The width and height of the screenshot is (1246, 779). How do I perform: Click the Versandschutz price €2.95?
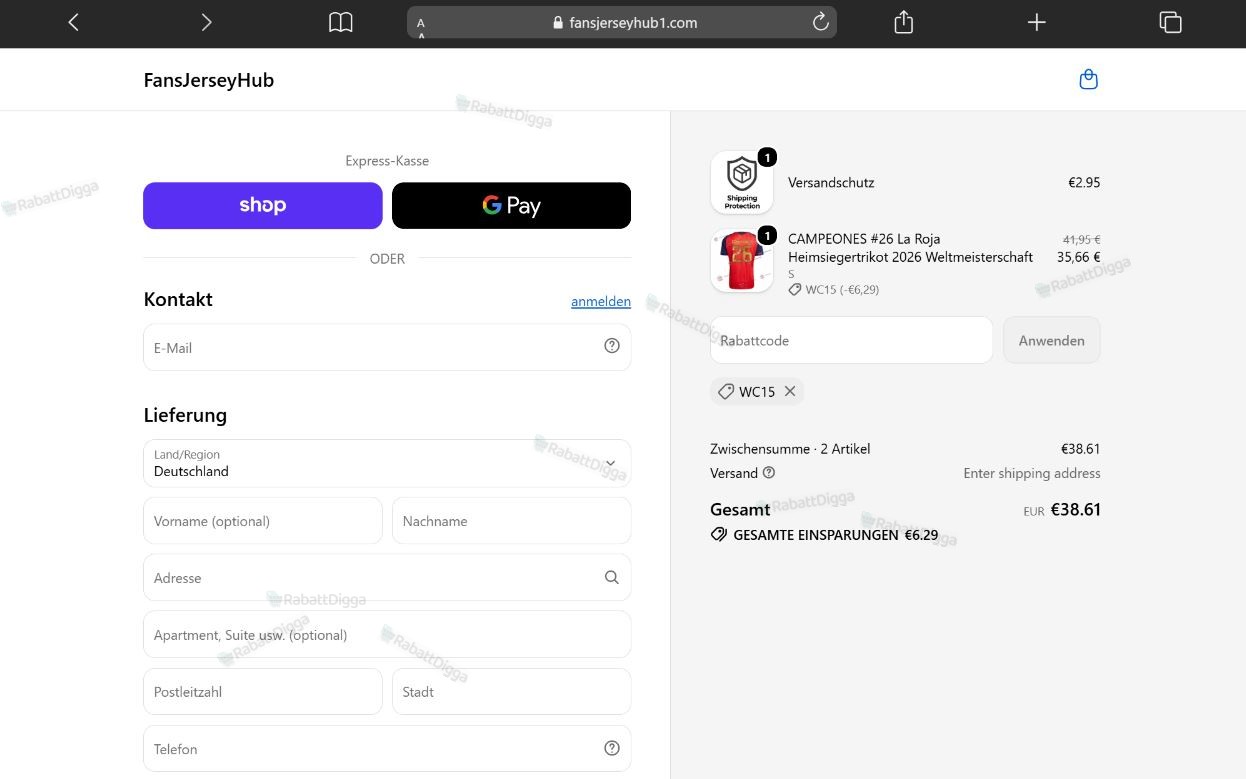1084,182
